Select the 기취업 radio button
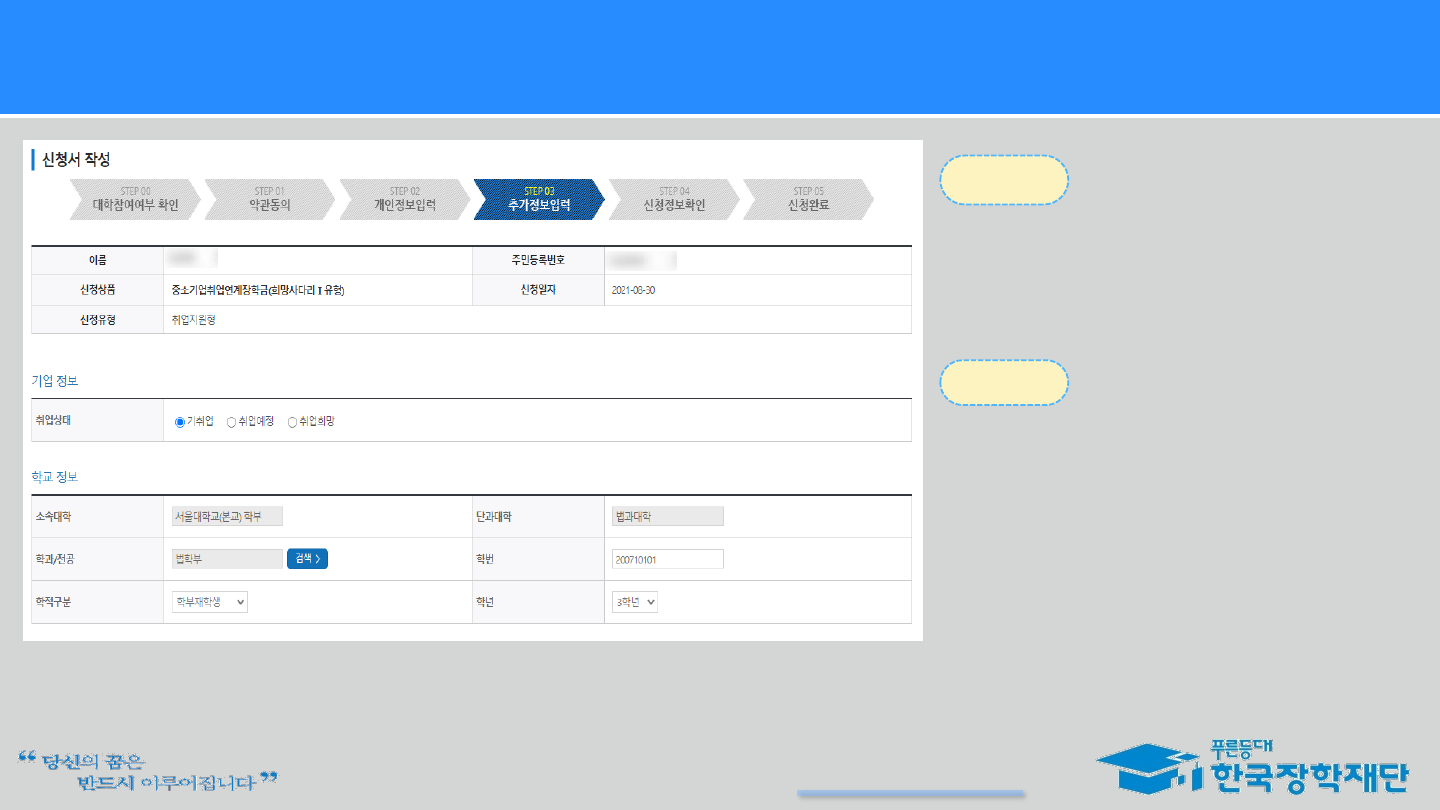This screenshot has width=1440, height=810. coord(180,422)
